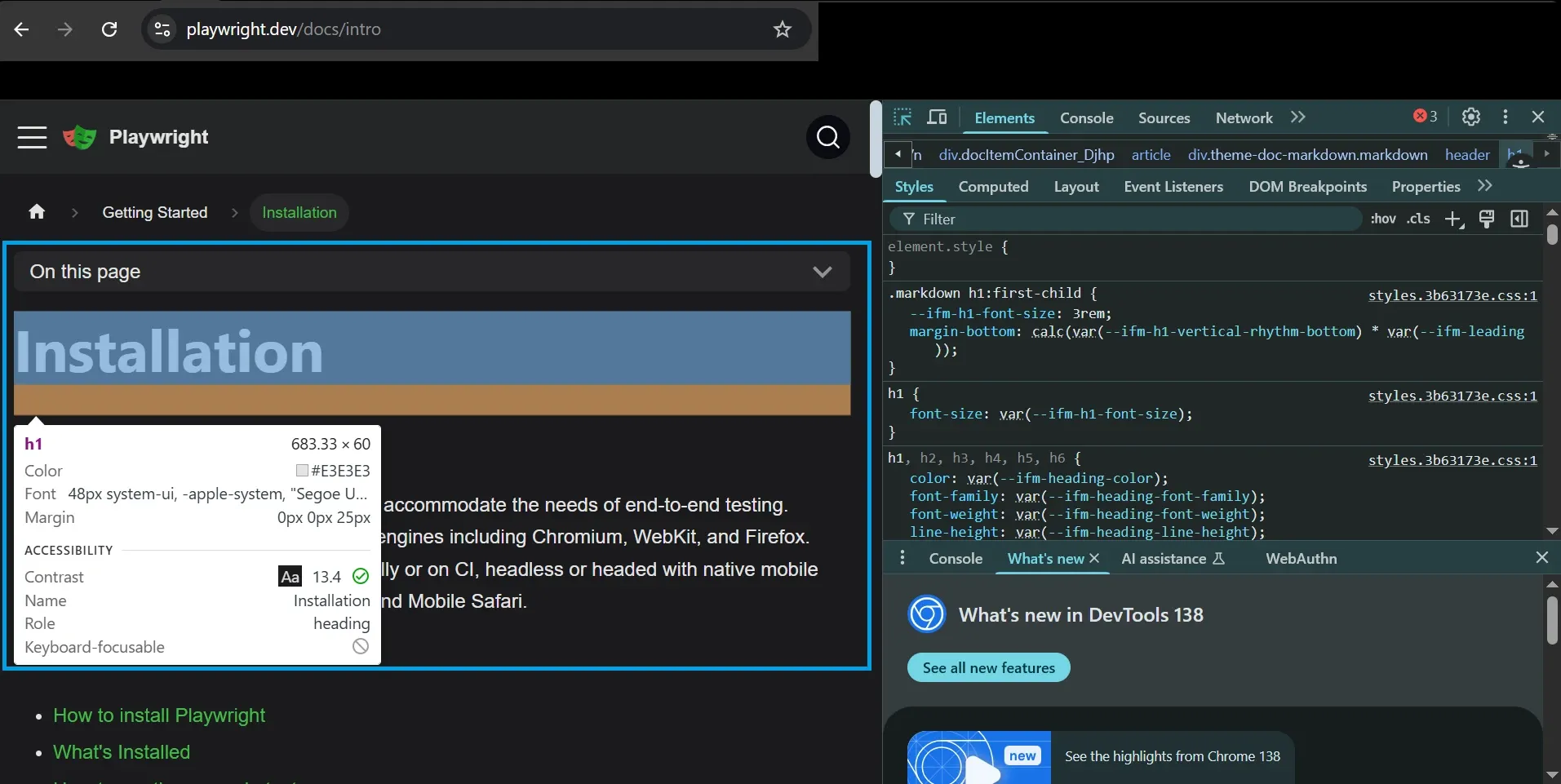1561x784 pixels.
Task: Close the DevTools panel
Action: click(x=1538, y=117)
